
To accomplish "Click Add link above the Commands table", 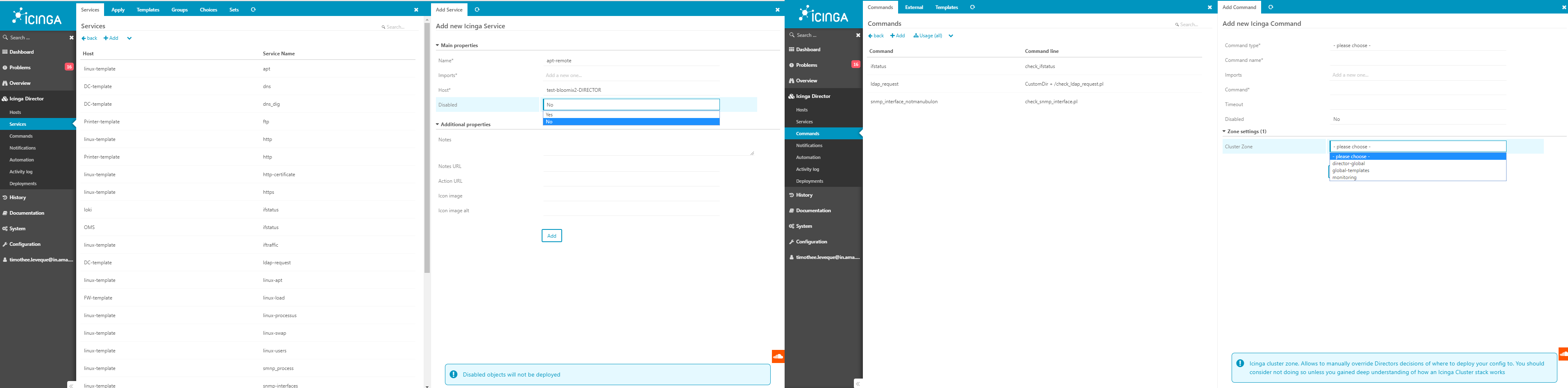I will click(x=898, y=36).
